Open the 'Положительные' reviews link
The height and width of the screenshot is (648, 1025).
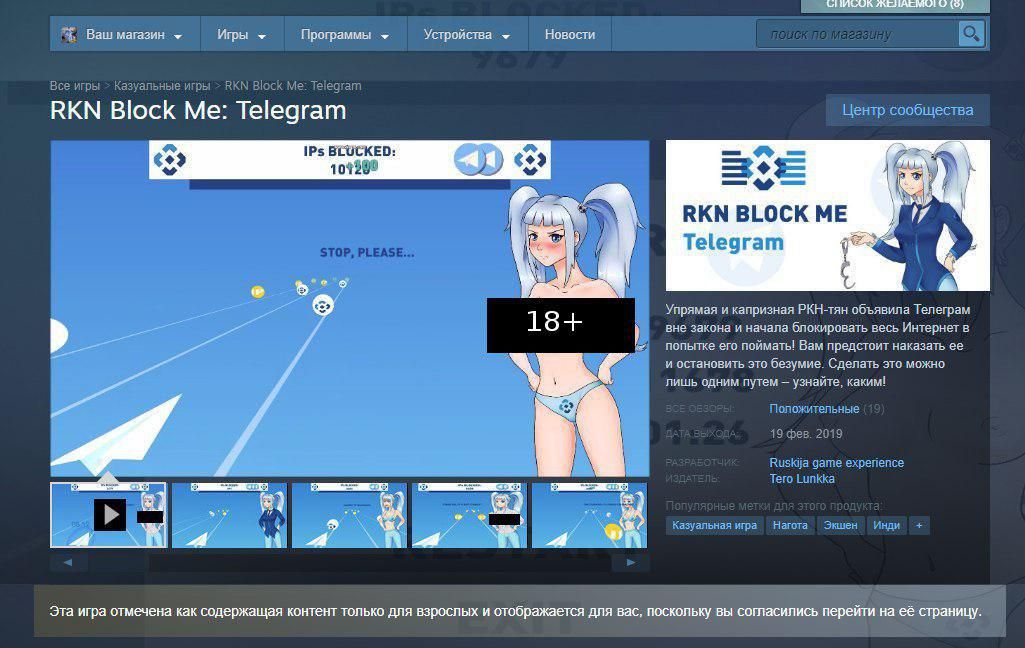[814, 409]
